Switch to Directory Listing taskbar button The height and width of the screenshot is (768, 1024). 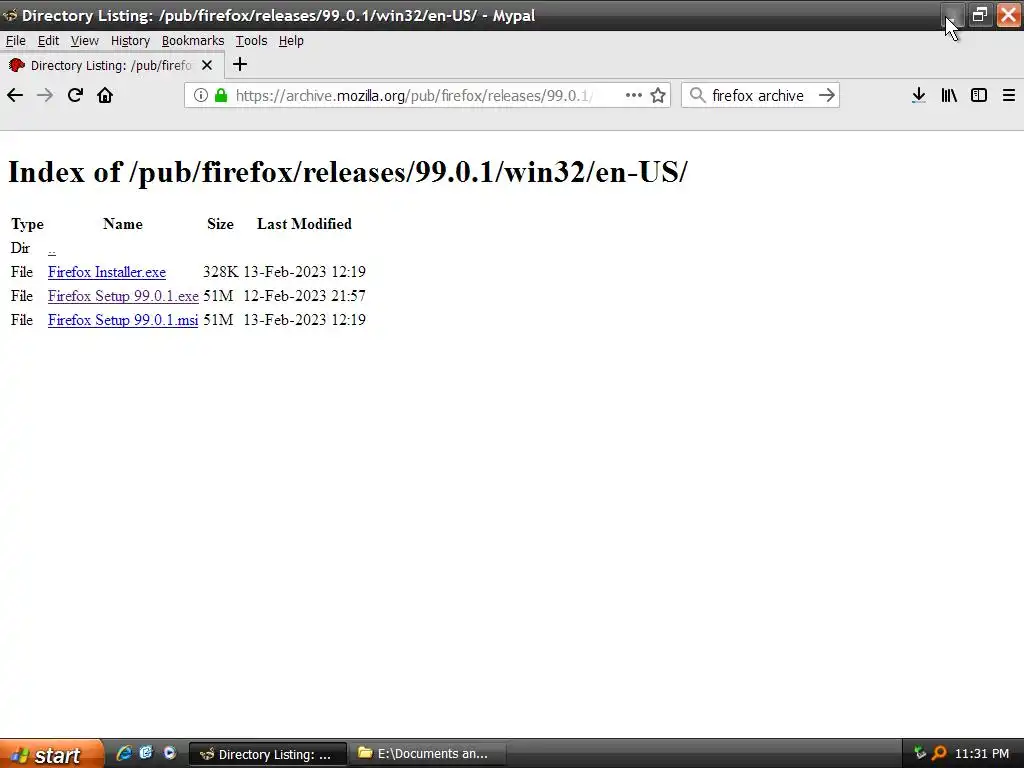268,754
